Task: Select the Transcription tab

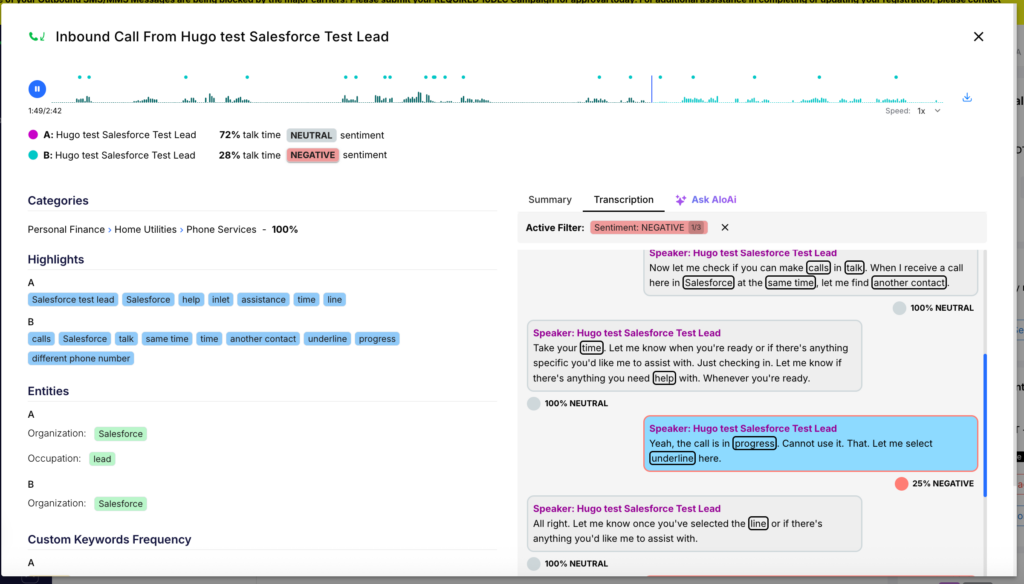Action: (624, 200)
